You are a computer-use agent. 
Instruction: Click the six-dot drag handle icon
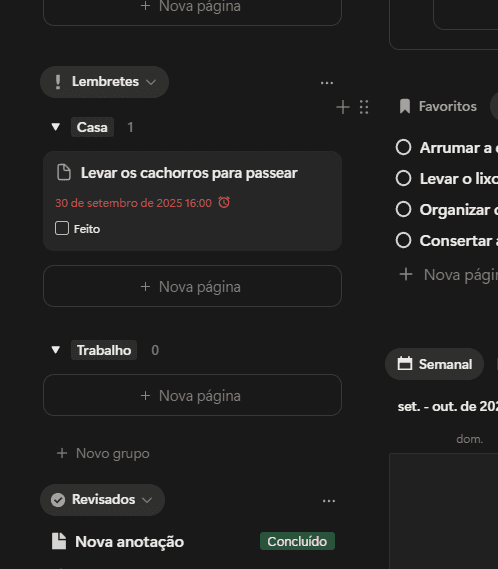tap(364, 107)
